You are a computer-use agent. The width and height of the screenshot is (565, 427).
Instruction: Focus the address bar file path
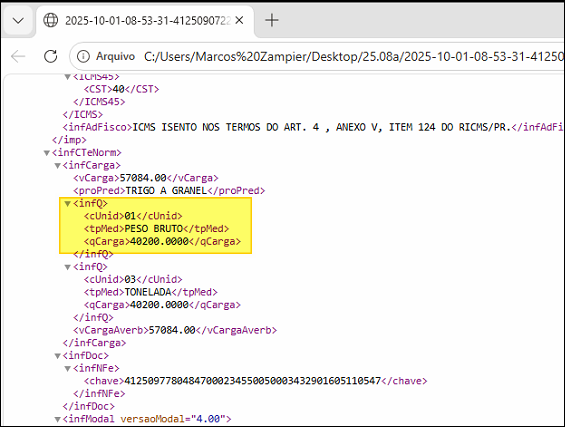coord(353,57)
